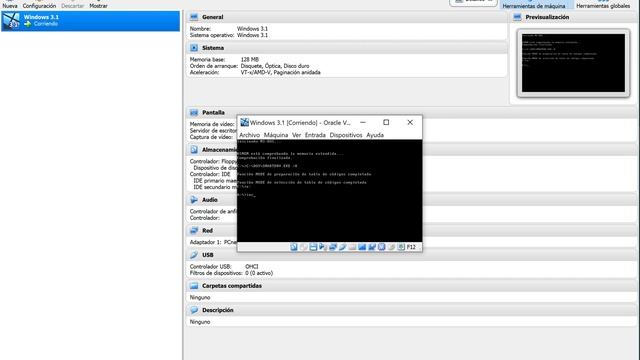Click the General section header label
This screenshot has height=360, width=640.
213,17
